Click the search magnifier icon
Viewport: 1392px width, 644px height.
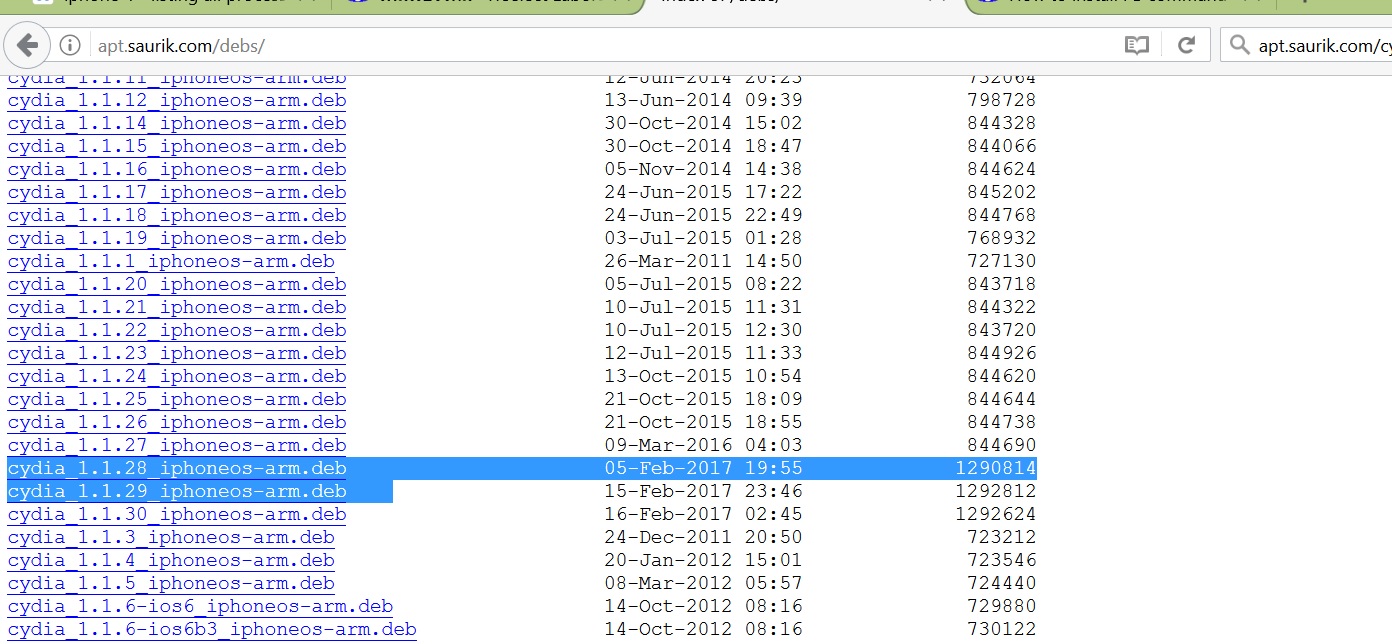click(1239, 44)
